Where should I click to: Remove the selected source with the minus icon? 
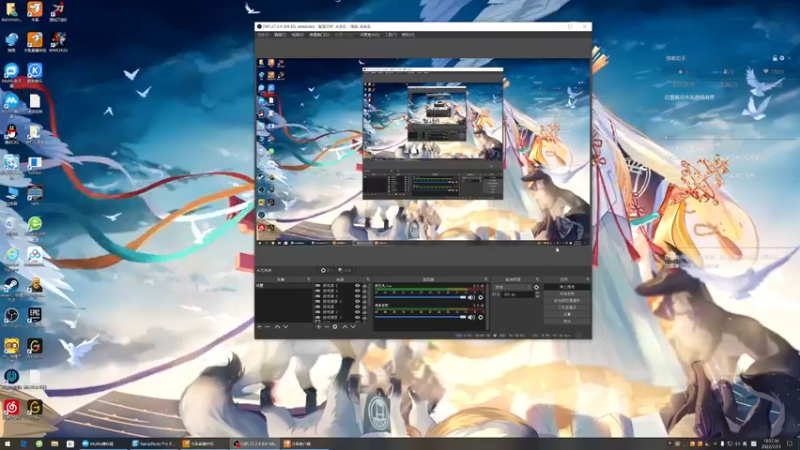pos(327,327)
